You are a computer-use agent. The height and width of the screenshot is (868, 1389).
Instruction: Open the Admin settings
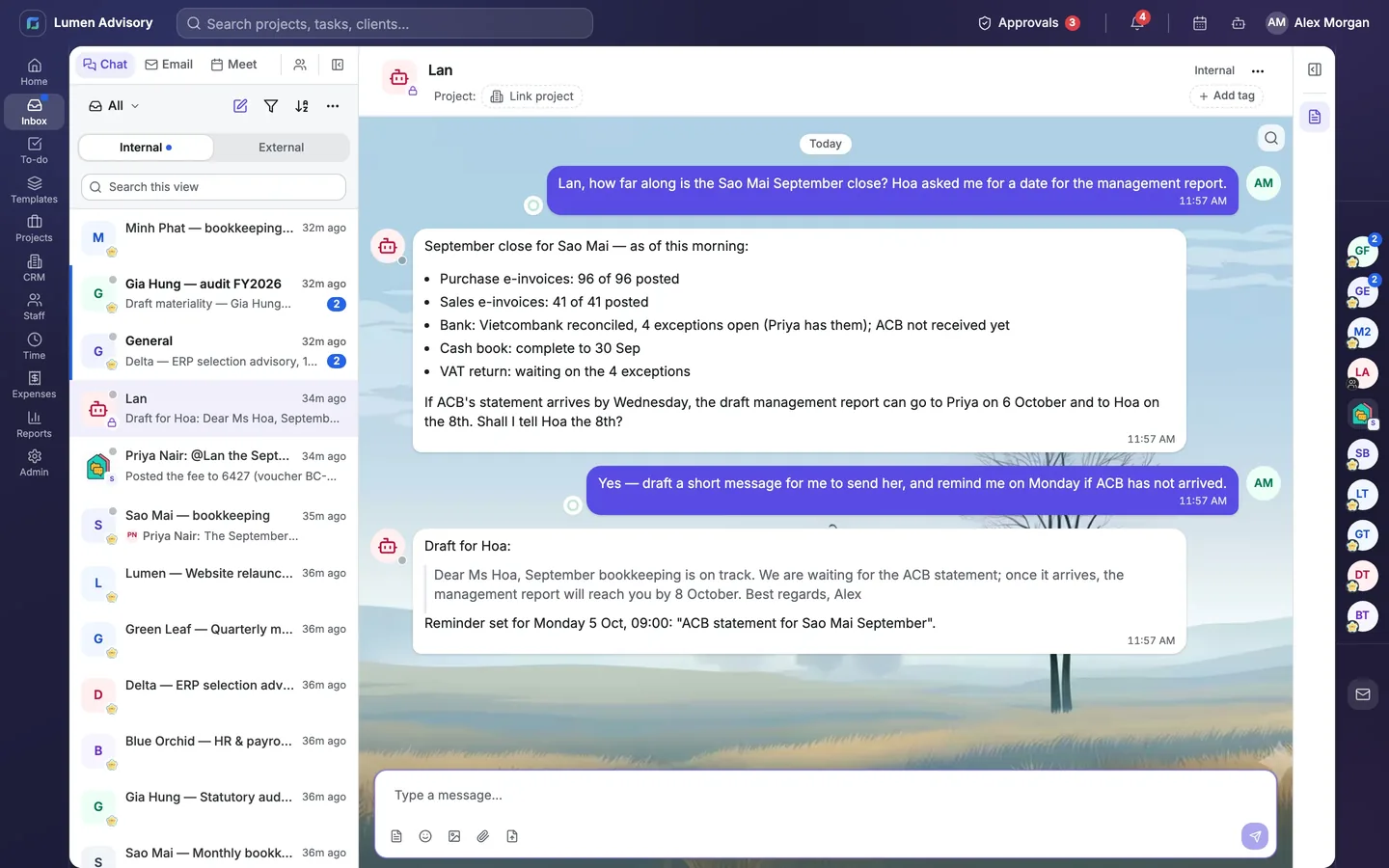click(x=34, y=463)
